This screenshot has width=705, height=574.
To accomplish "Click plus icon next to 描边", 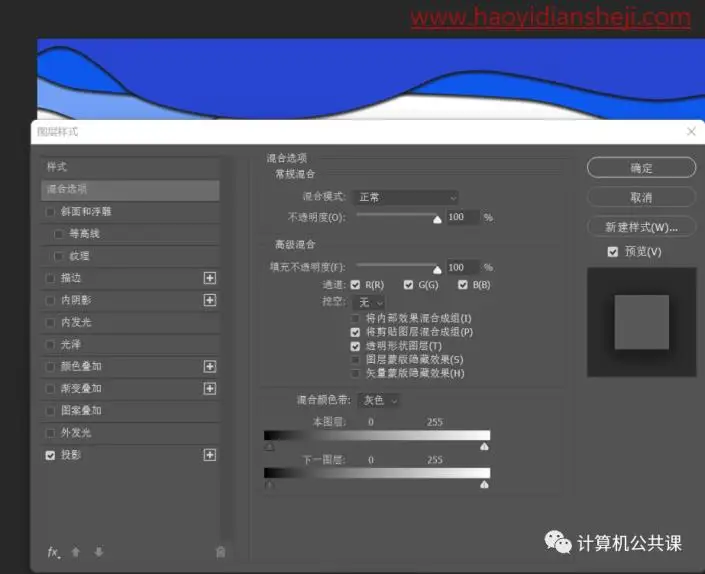I will 210,278.
